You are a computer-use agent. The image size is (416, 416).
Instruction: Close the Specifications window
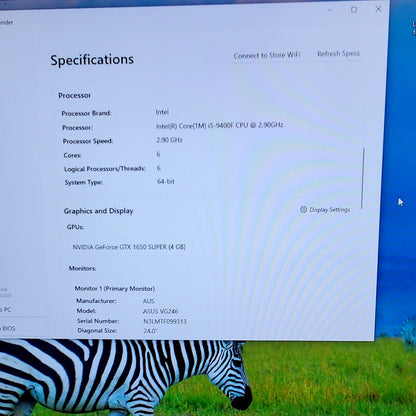pos(378,9)
